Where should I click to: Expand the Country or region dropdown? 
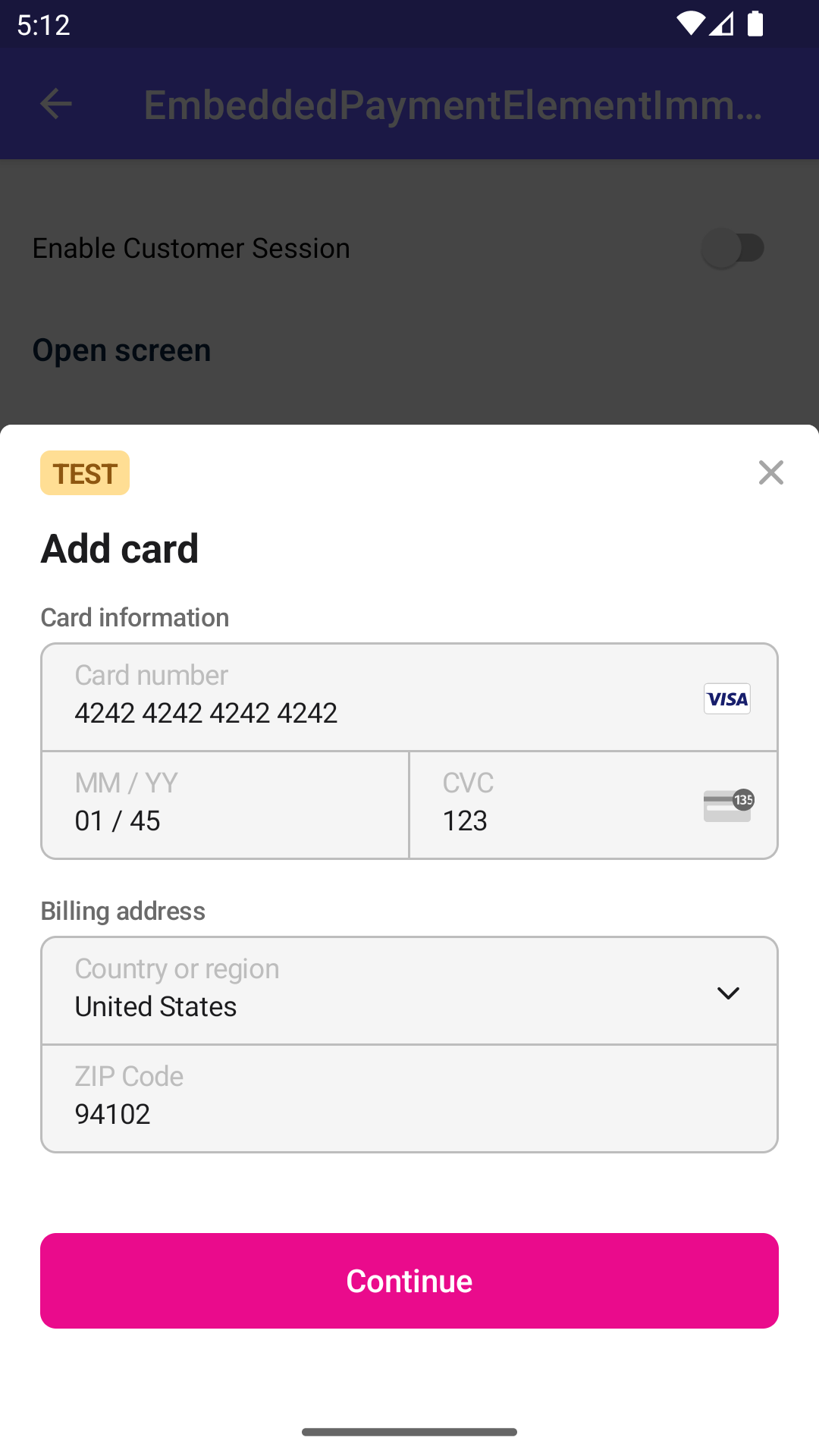pos(409,990)
